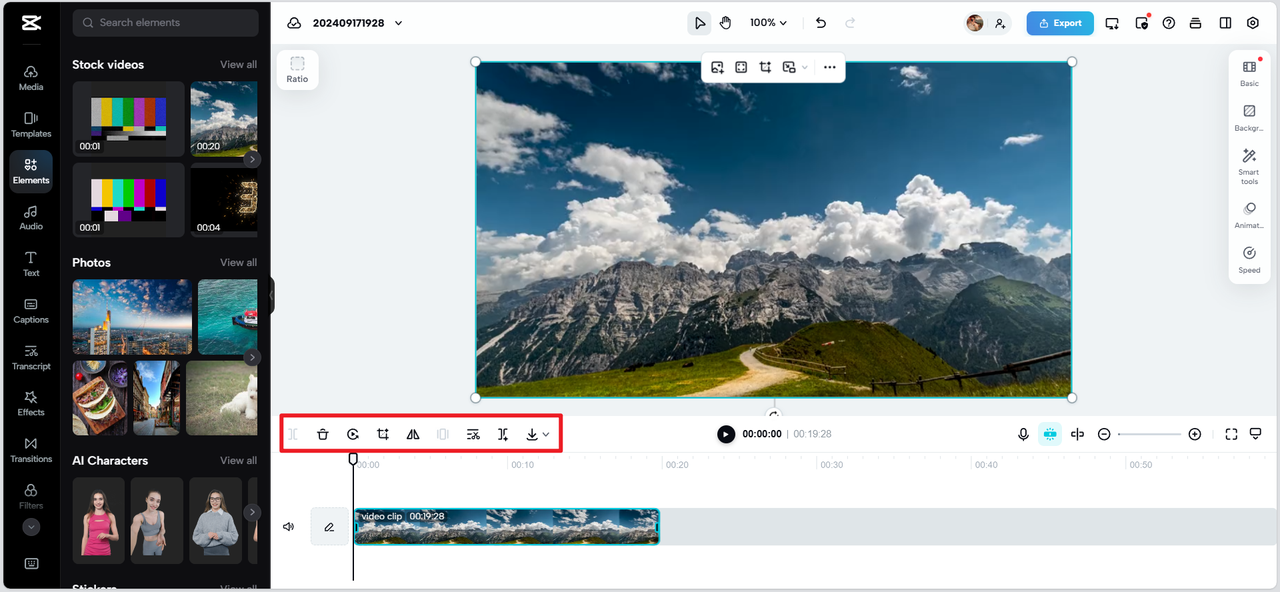
Task: Click crop icon in floating preview toolbar
Action: [x=765, y=67]
